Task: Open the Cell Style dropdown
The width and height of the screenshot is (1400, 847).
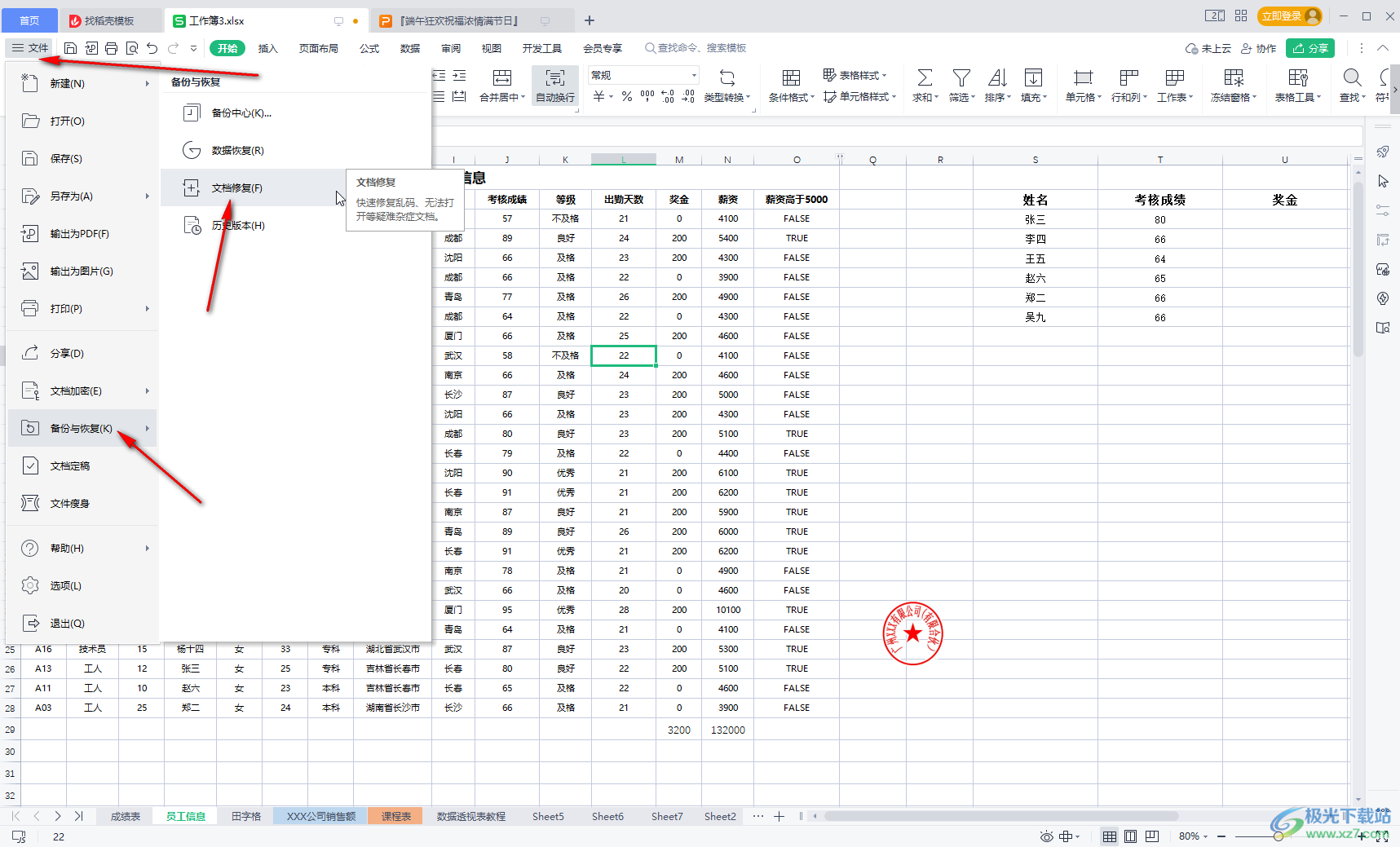Action: tap(859, 97)
